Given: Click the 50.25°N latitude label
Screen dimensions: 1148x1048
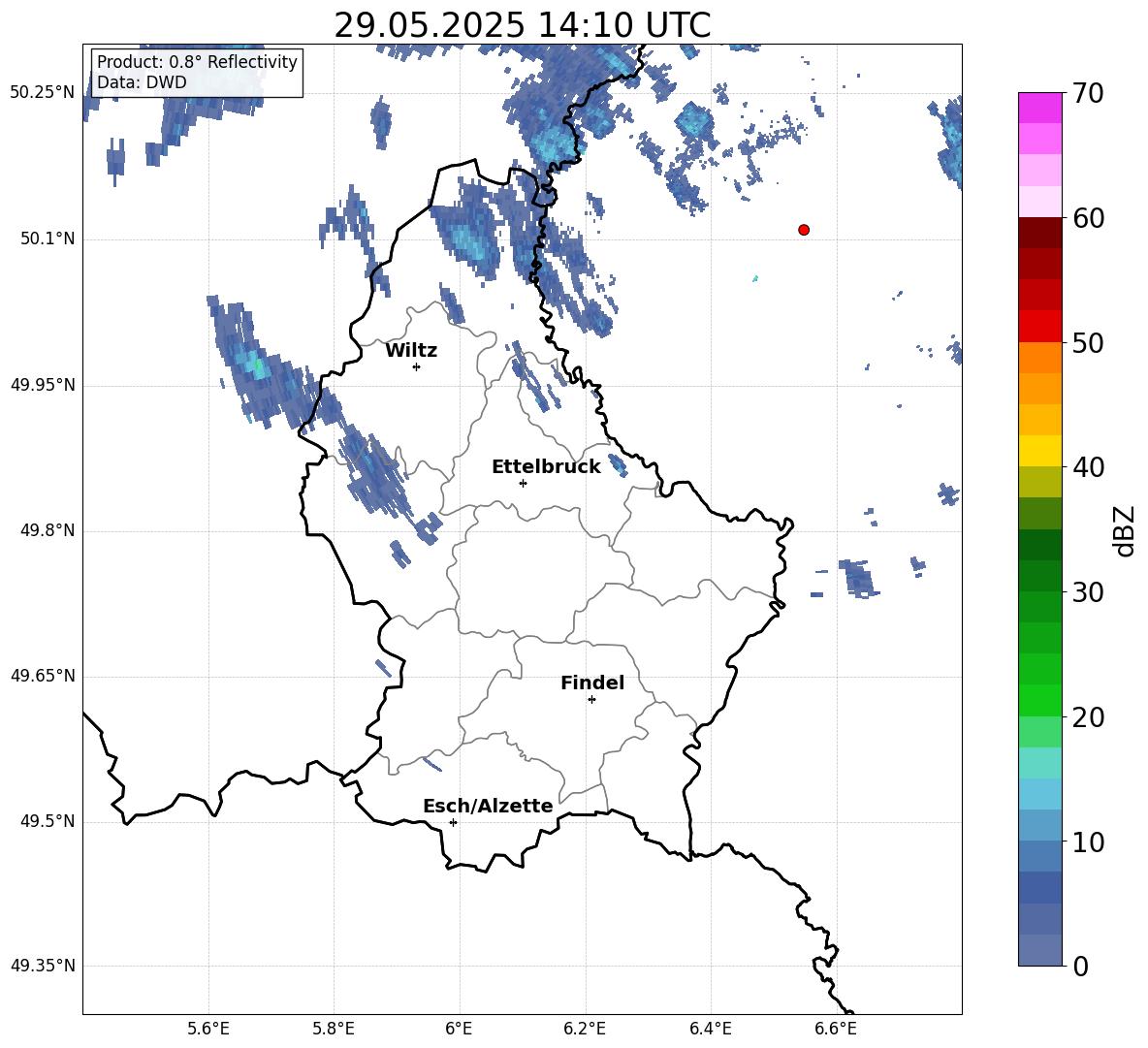Looking at the screenshot, I should (x=43, y=93).
